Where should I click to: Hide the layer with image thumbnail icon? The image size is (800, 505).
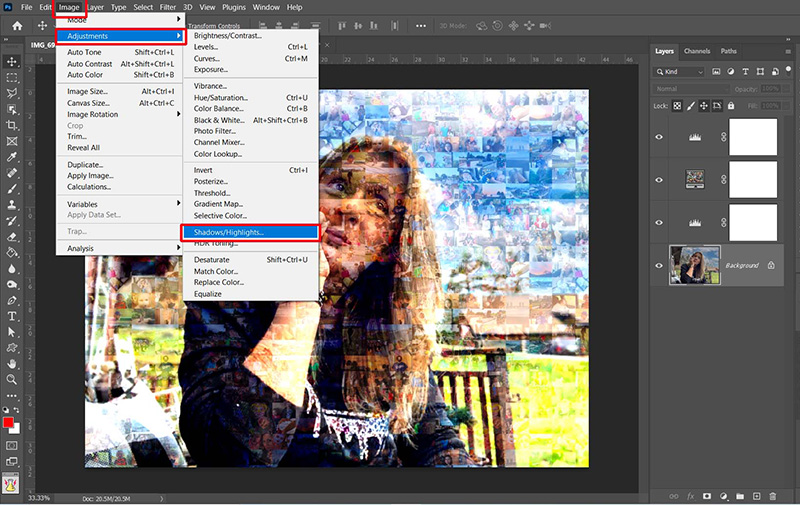point(659,180)
